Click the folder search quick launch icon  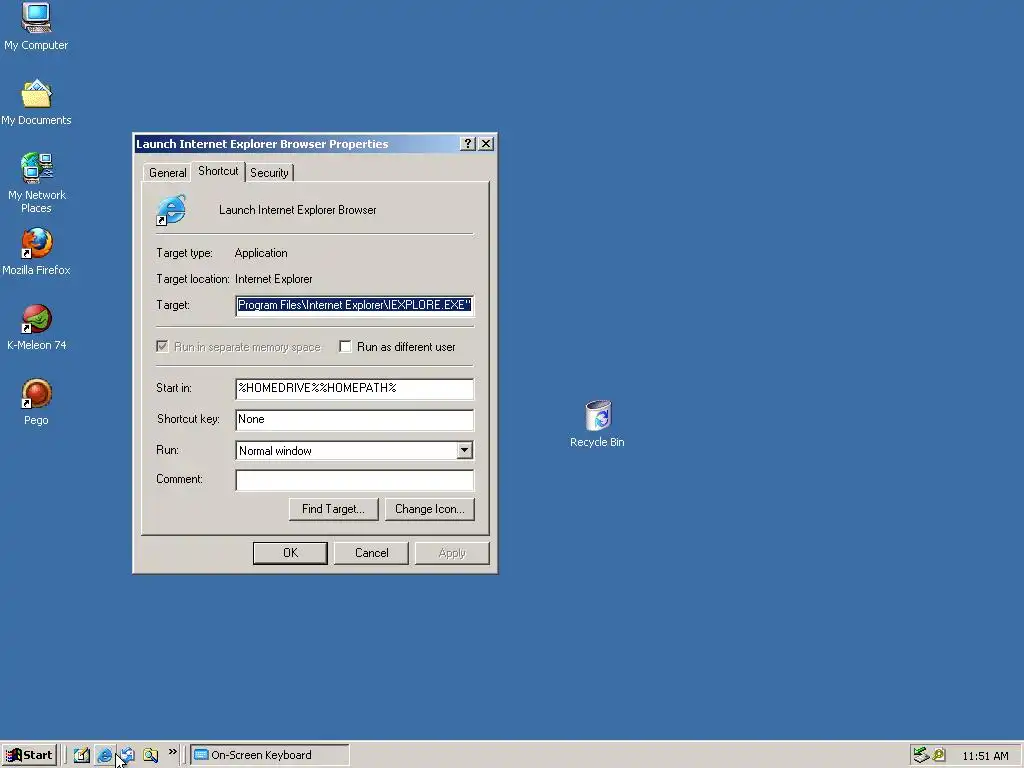[x=150, y=755]
